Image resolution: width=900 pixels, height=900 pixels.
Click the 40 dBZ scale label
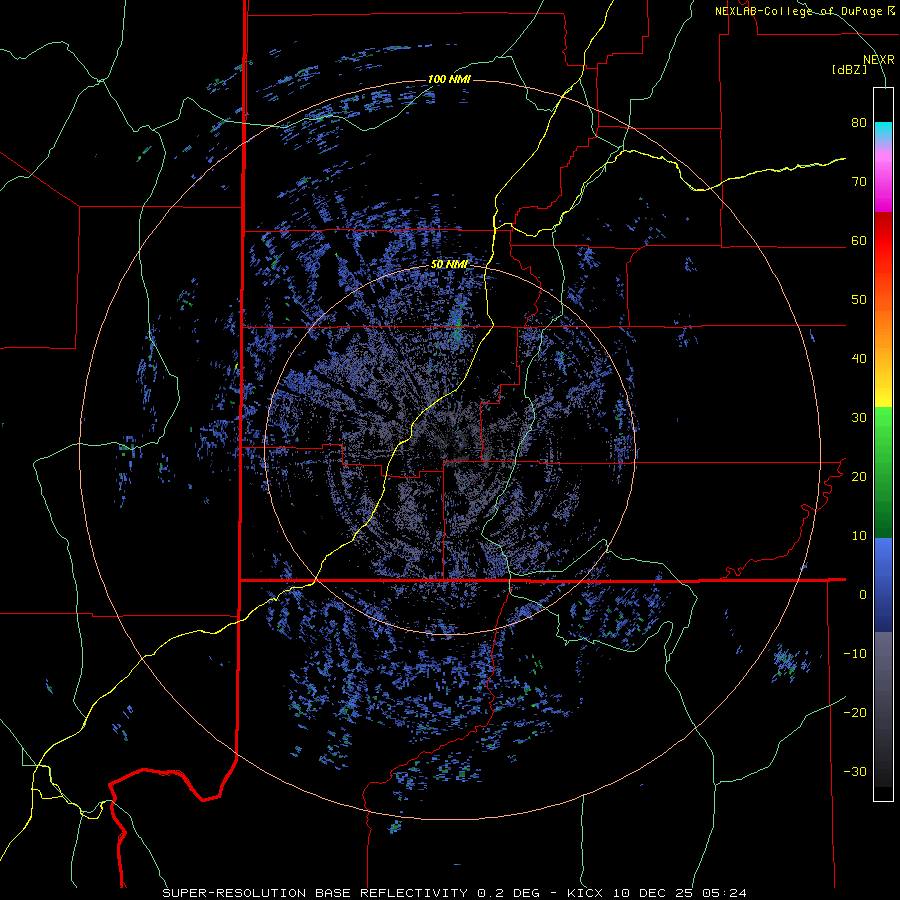(x=859, y=359)
